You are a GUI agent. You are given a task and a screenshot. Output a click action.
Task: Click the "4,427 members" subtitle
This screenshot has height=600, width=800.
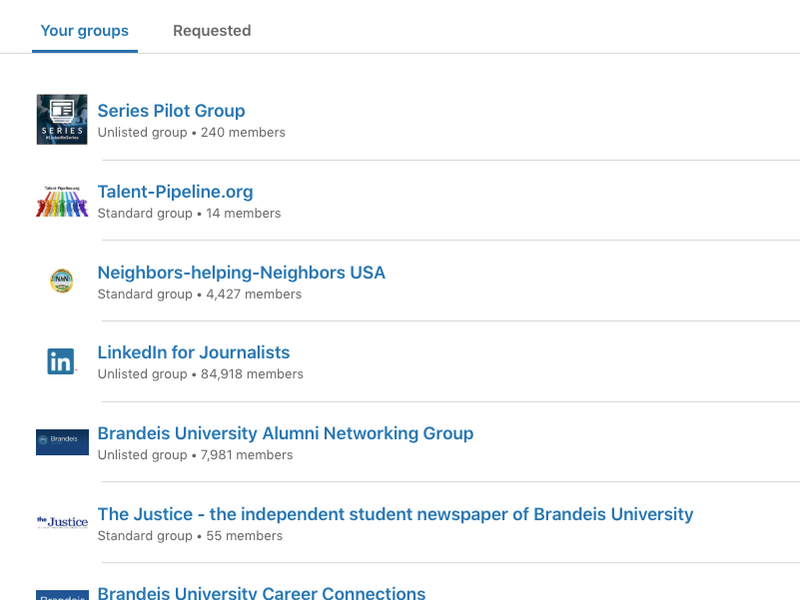tap(253, 294)
